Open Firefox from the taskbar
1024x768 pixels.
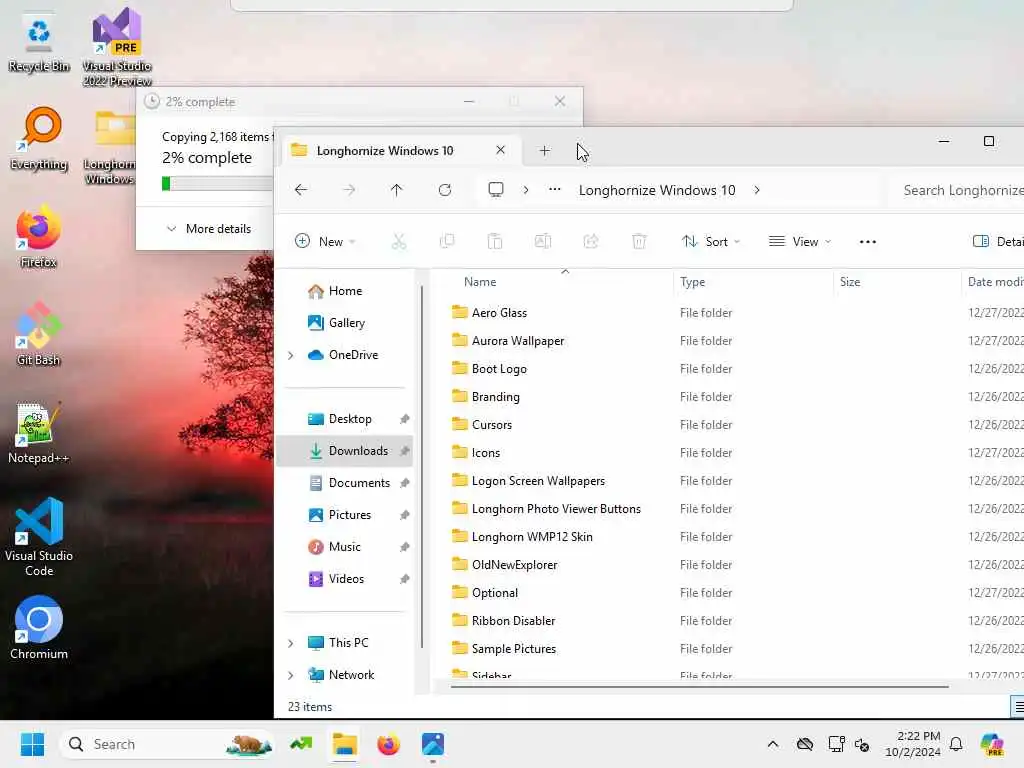(389, 744)
